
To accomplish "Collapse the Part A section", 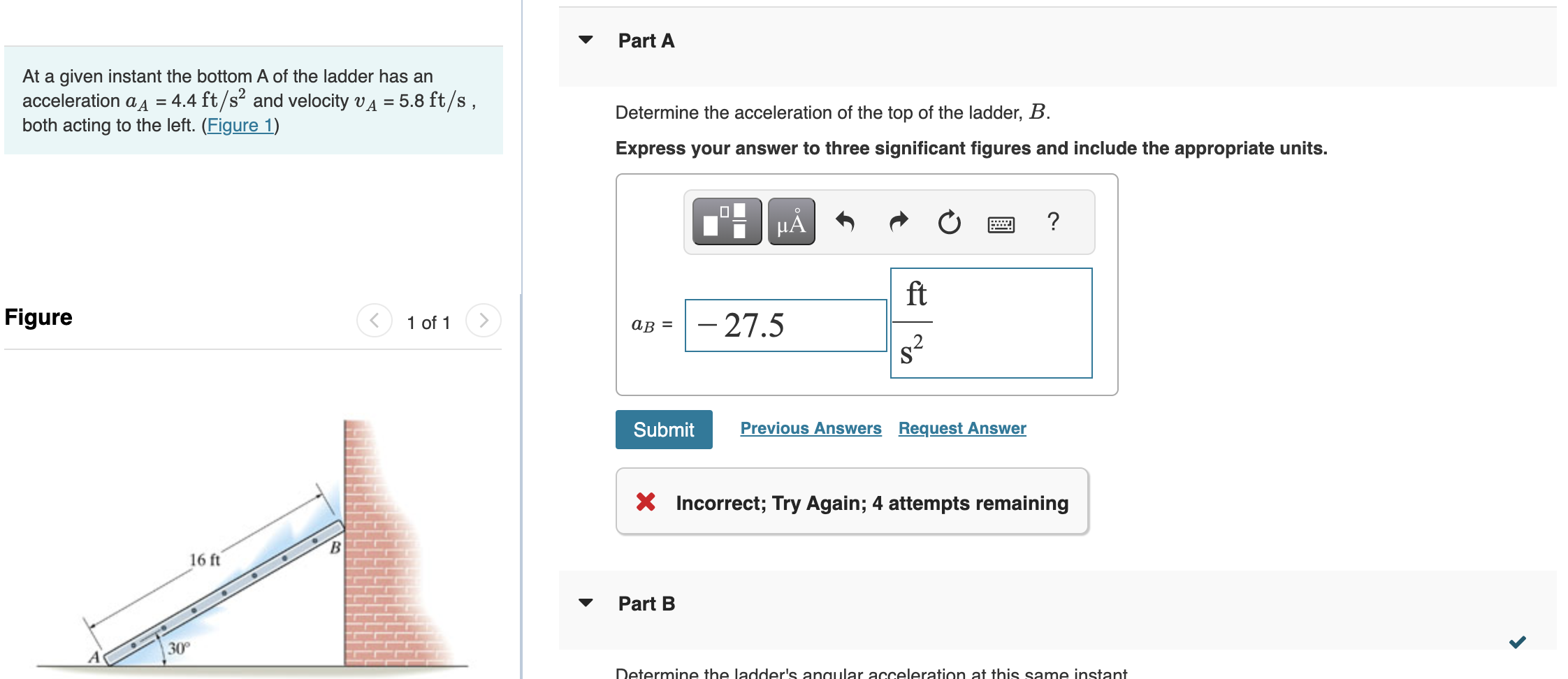I will pyautogui.click(x=585, y=41).
